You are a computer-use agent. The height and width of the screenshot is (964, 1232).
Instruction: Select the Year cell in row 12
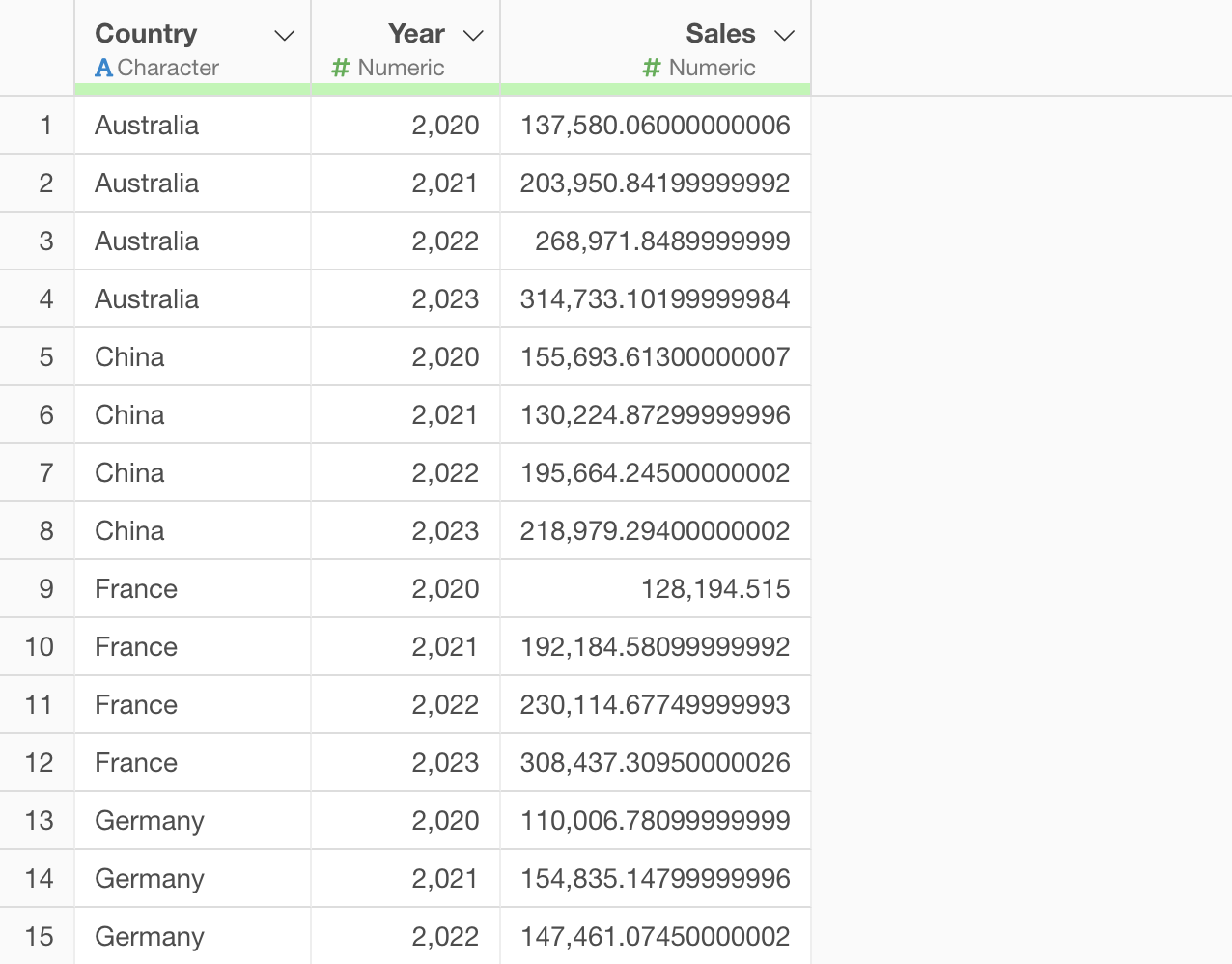[x=445, y=763]
